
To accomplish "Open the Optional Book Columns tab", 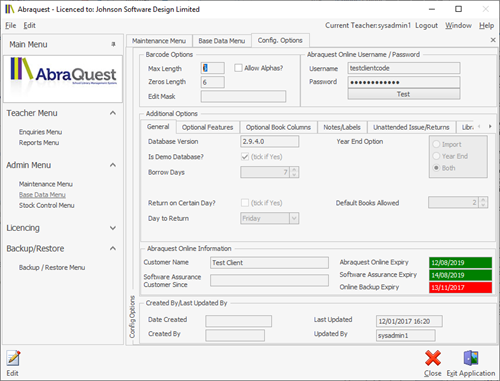I will [278, 127].
